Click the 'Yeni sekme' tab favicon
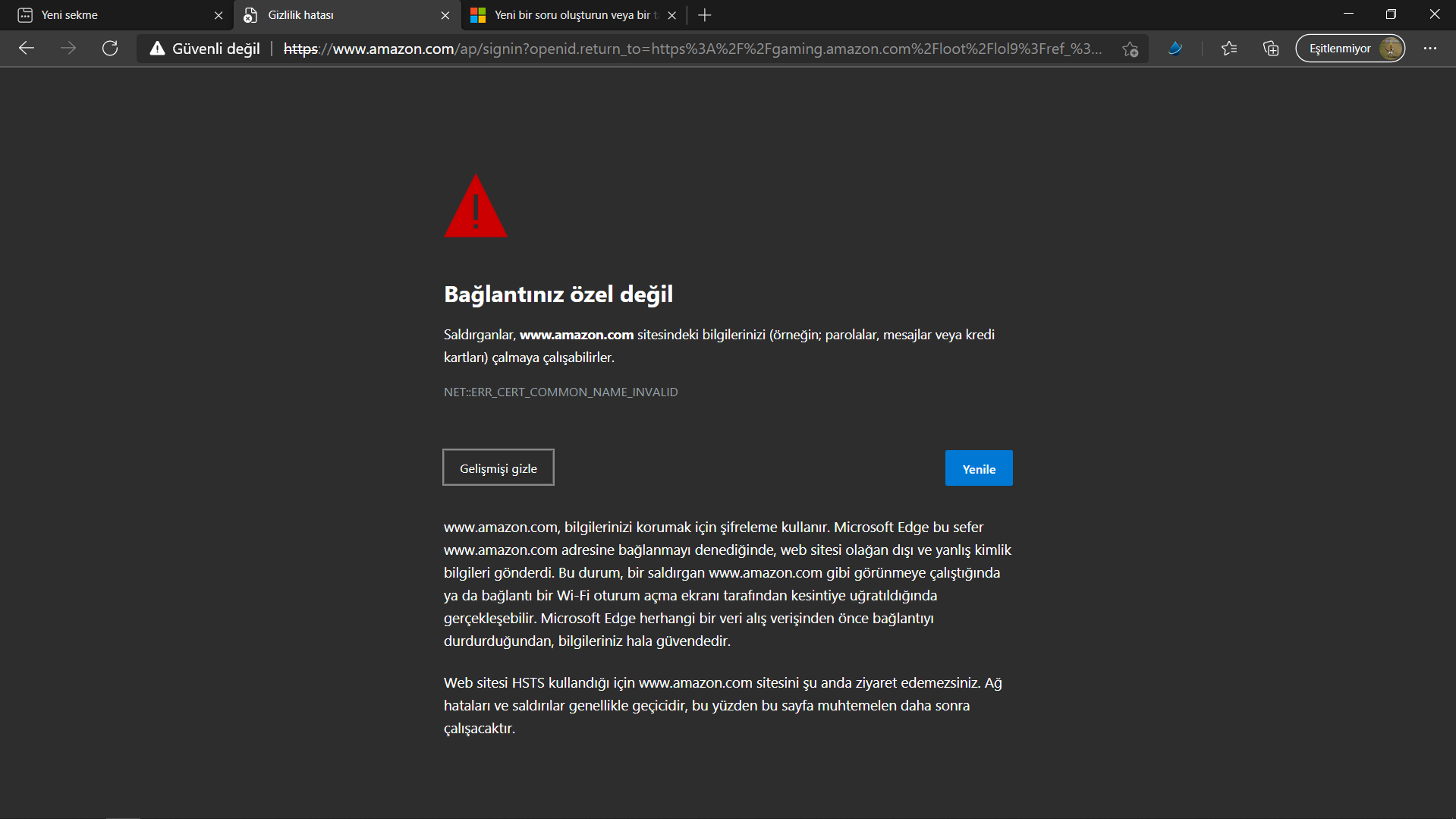 pyautogui.click(x=25, y=15)
